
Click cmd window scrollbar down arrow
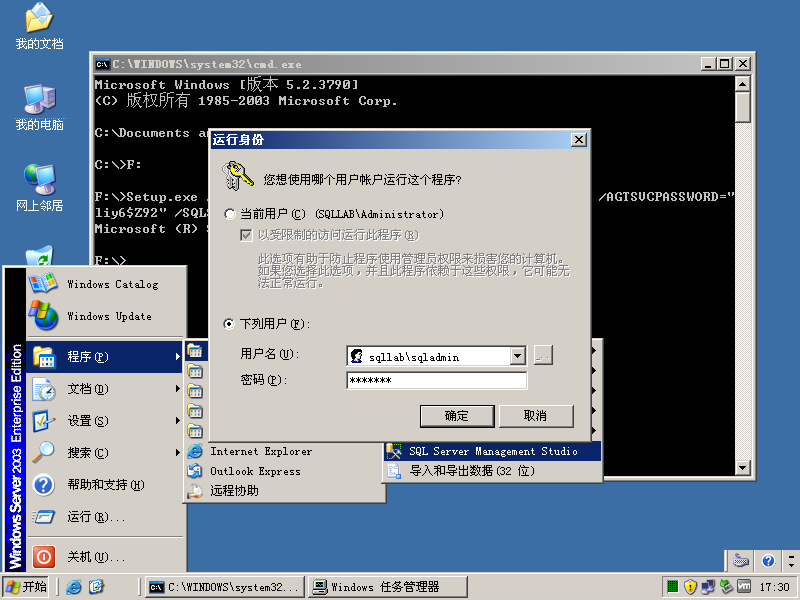click(743, 467)
